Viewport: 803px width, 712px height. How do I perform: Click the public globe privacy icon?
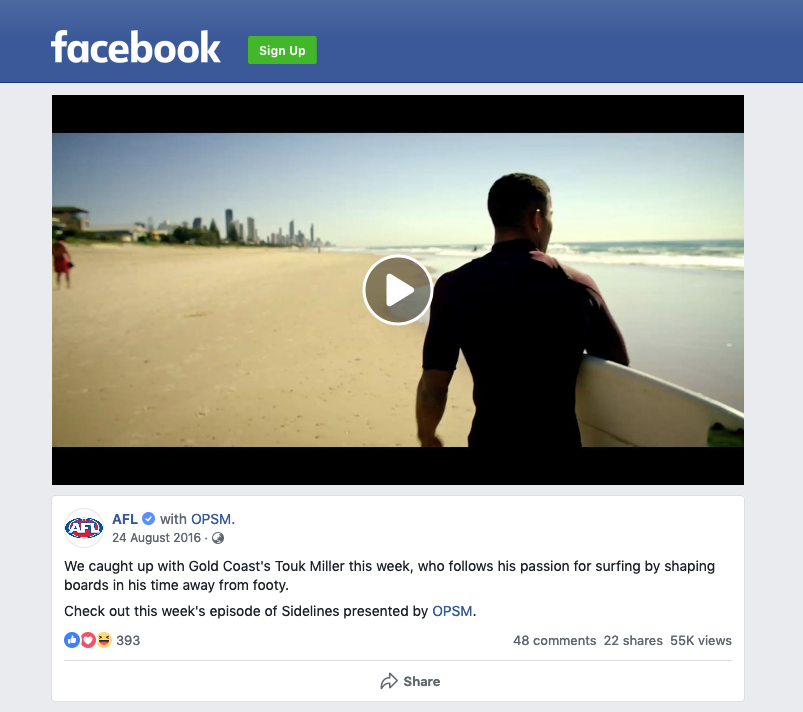tap(218, 538)
